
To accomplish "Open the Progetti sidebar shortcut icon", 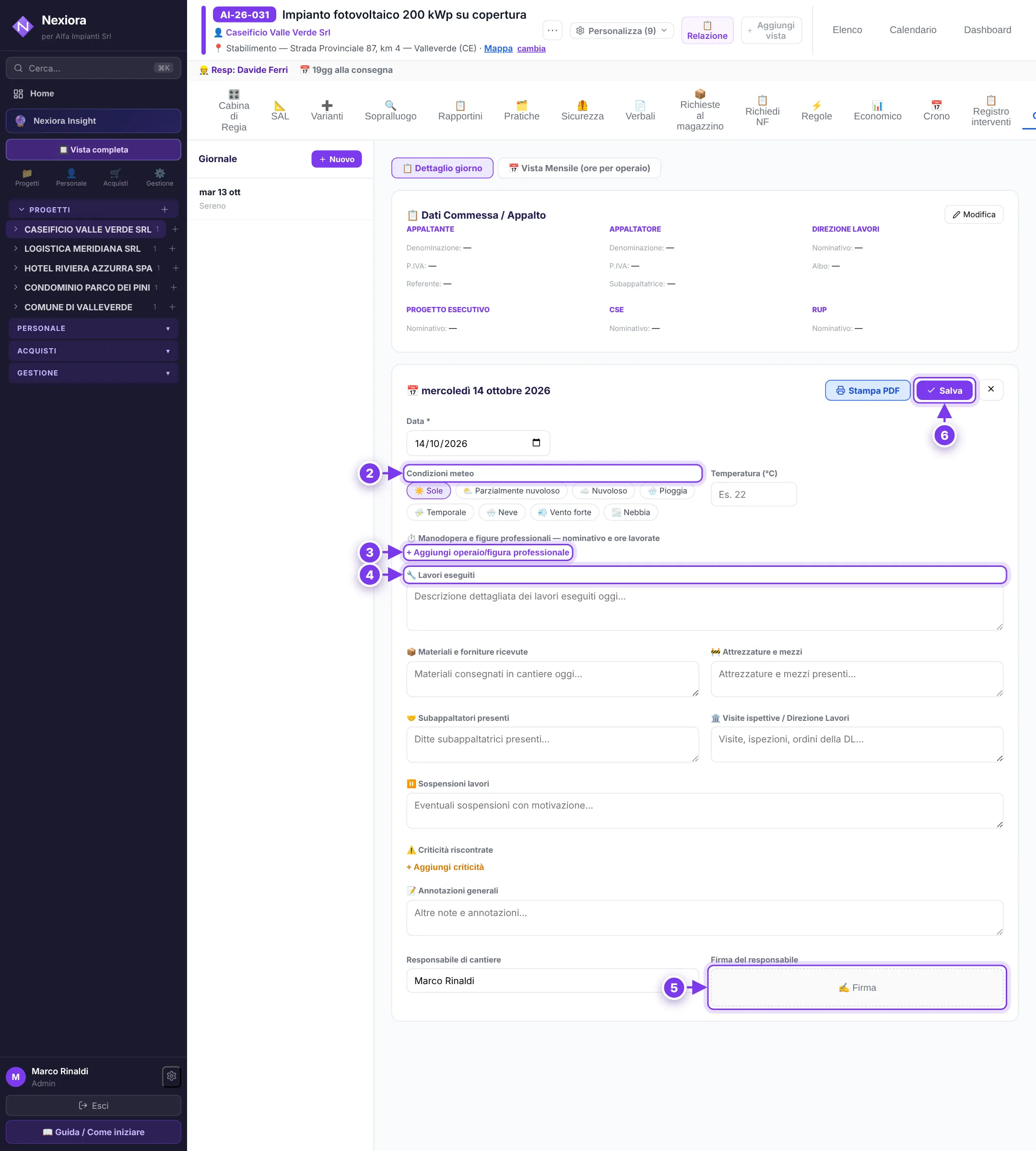I will [27, 177].
